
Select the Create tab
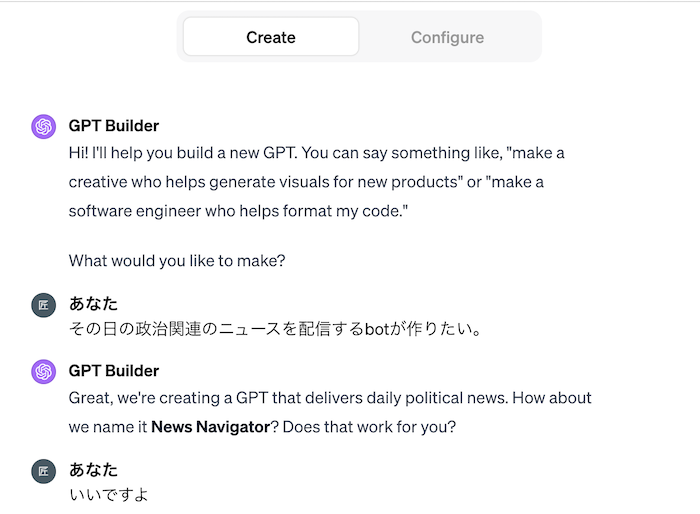(271, 37)
